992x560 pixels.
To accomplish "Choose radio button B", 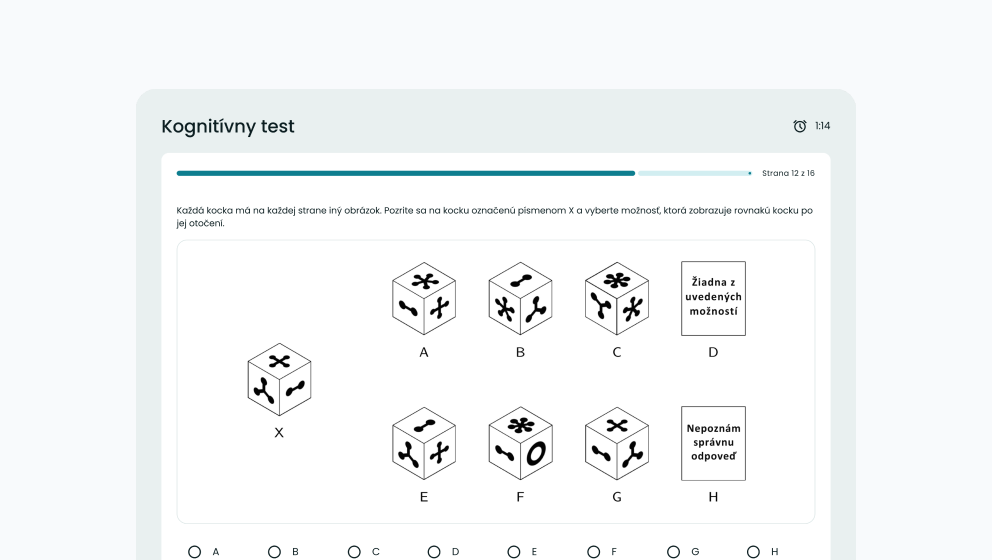I will [x=275, y=552].
